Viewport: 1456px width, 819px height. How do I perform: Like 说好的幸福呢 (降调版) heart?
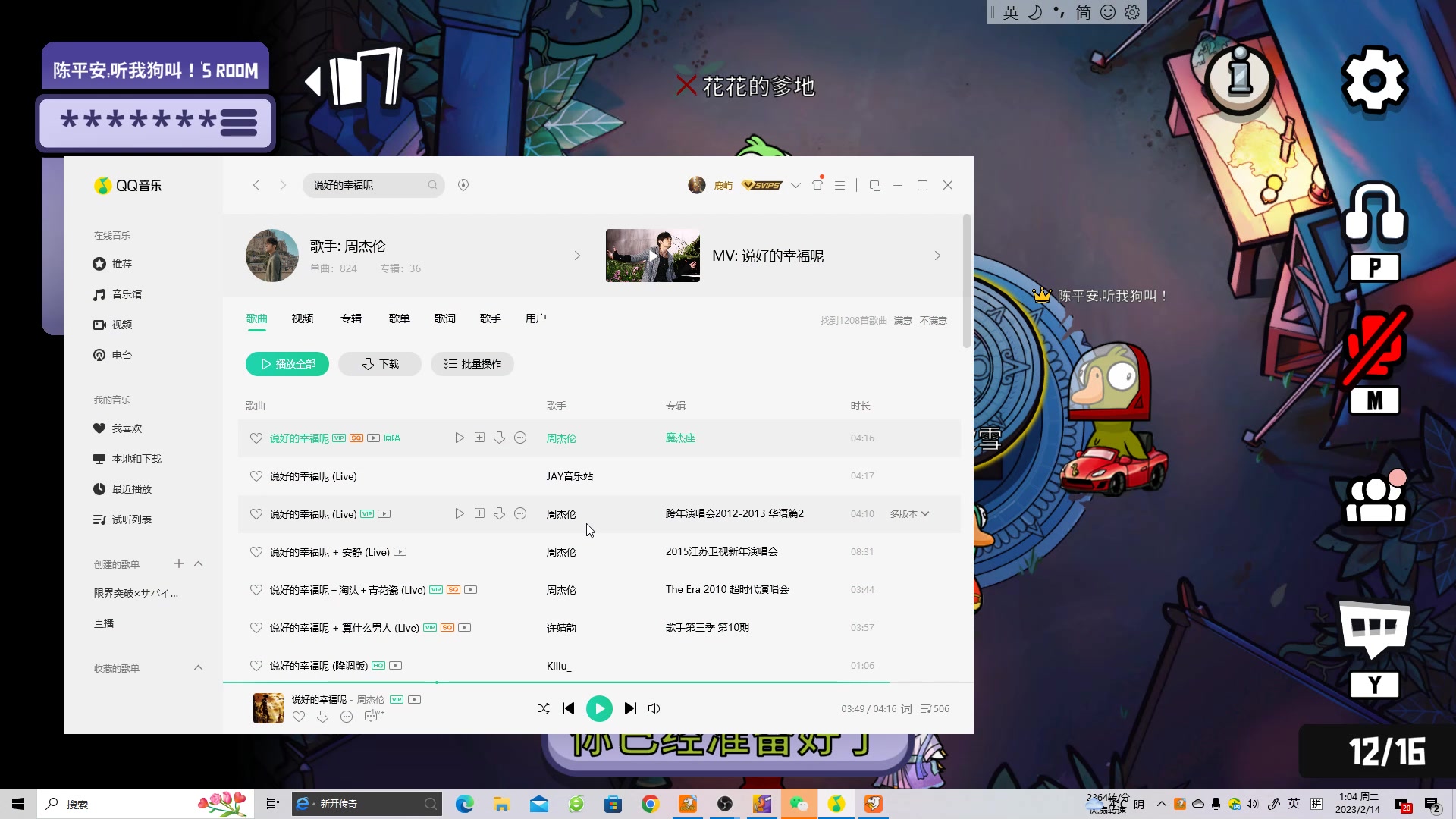(x=256, y=666)
